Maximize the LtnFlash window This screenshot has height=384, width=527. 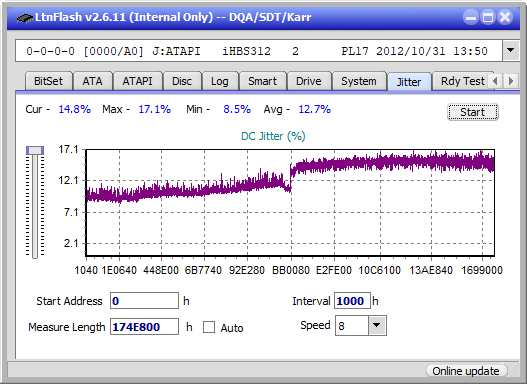[x=488, y=17]
